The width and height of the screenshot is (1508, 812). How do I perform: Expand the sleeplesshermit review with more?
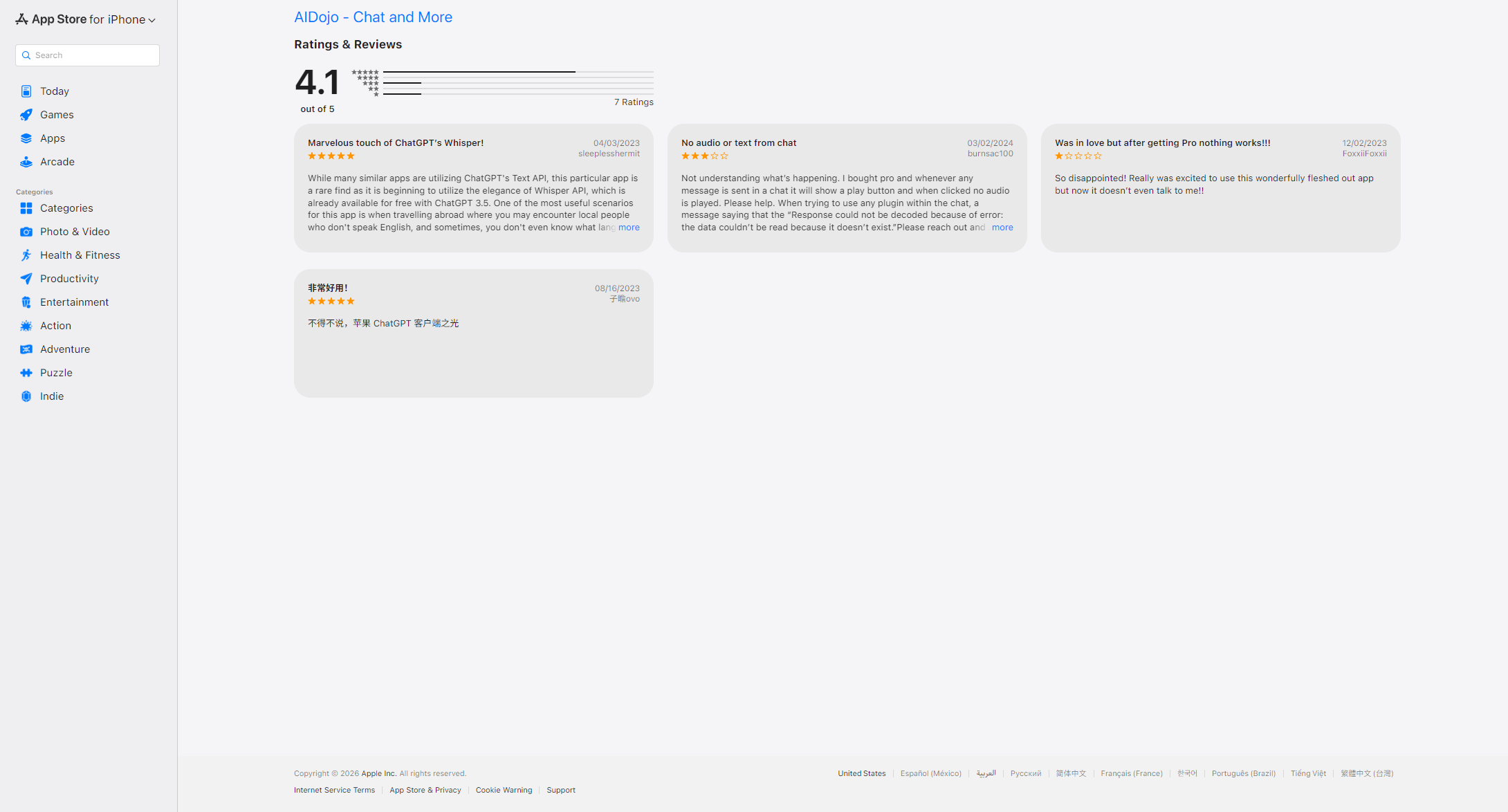629,228
